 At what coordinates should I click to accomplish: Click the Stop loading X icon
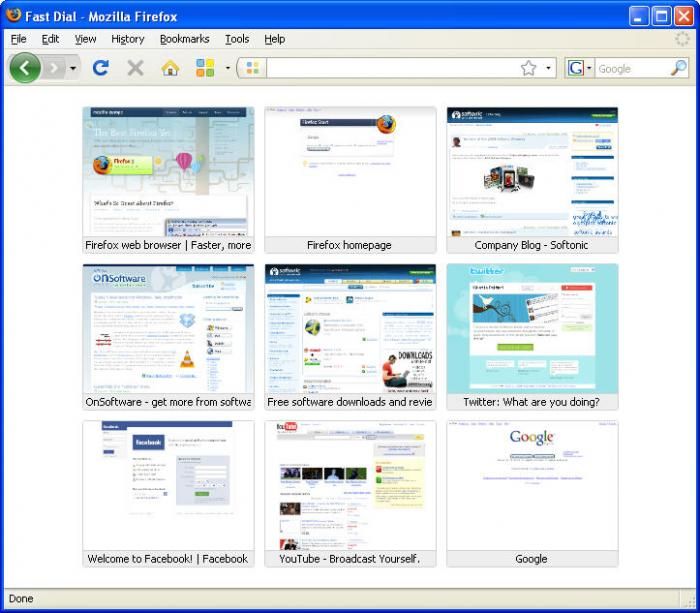tap(135, 68)
